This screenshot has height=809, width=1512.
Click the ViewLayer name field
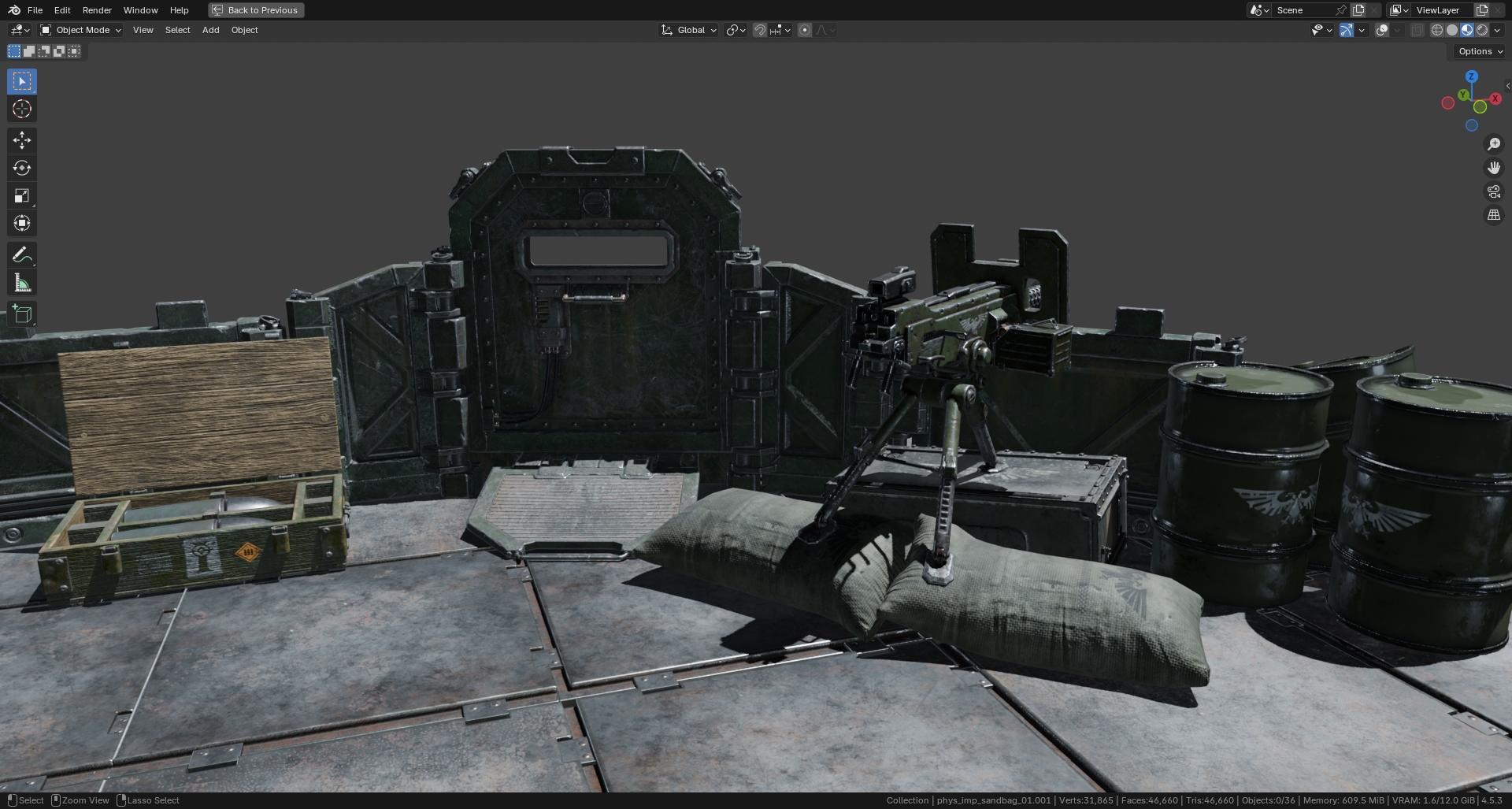pyautogui.click(x=1443, y=10)
